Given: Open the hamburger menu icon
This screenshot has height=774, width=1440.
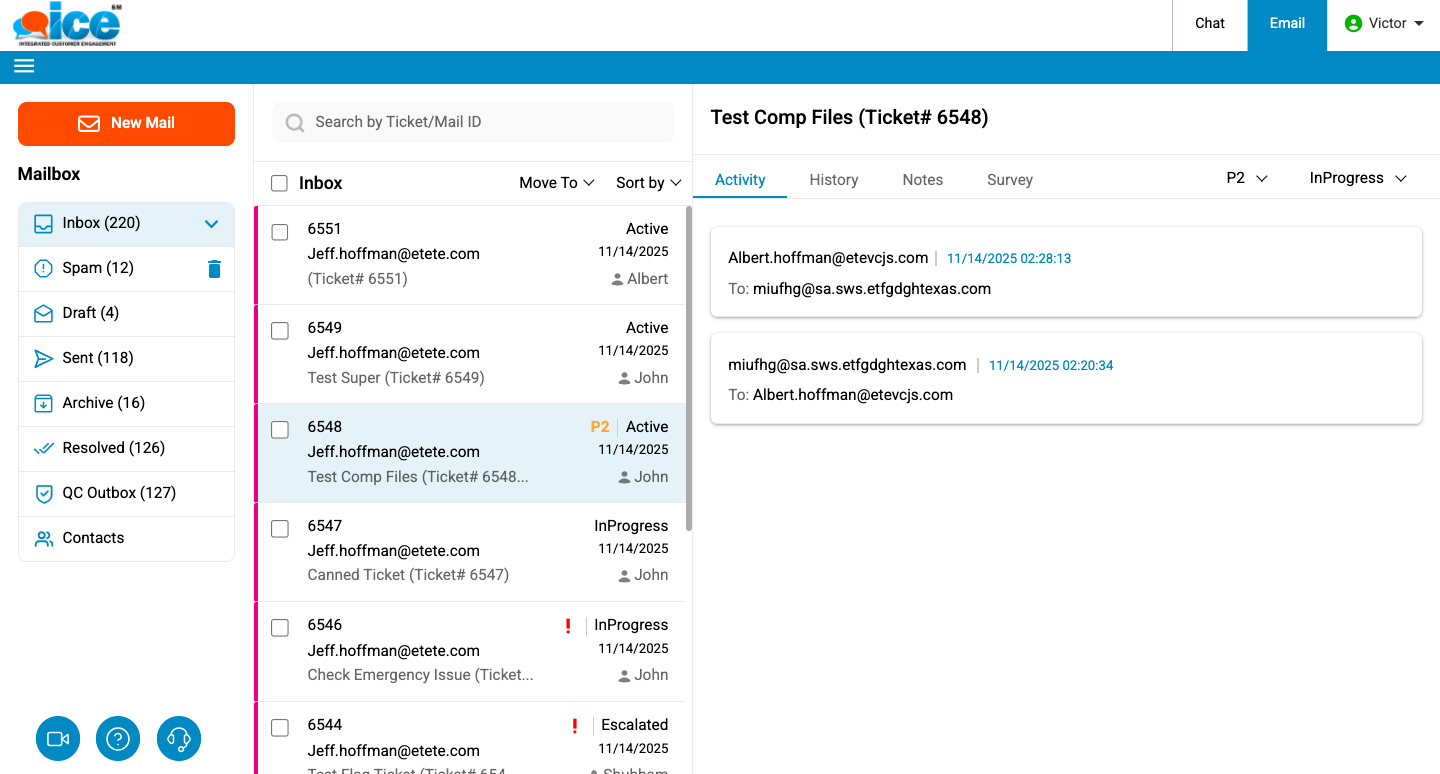Looking at the screenshot, I should tap(24, 66).
